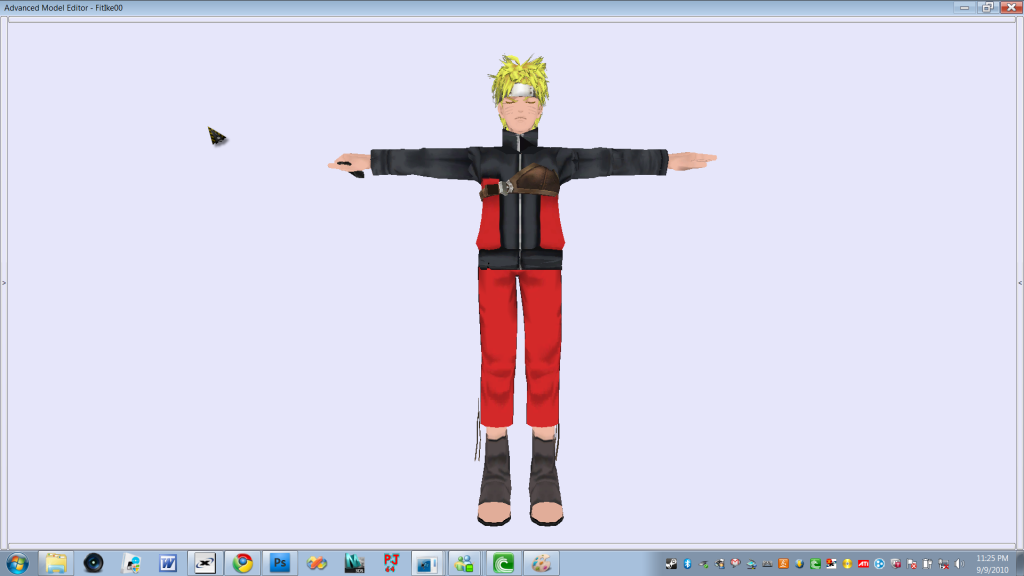Open the network status tray icon
Image resolution: width=1024 pixels, height=576 pixels.
coord(944,564)
